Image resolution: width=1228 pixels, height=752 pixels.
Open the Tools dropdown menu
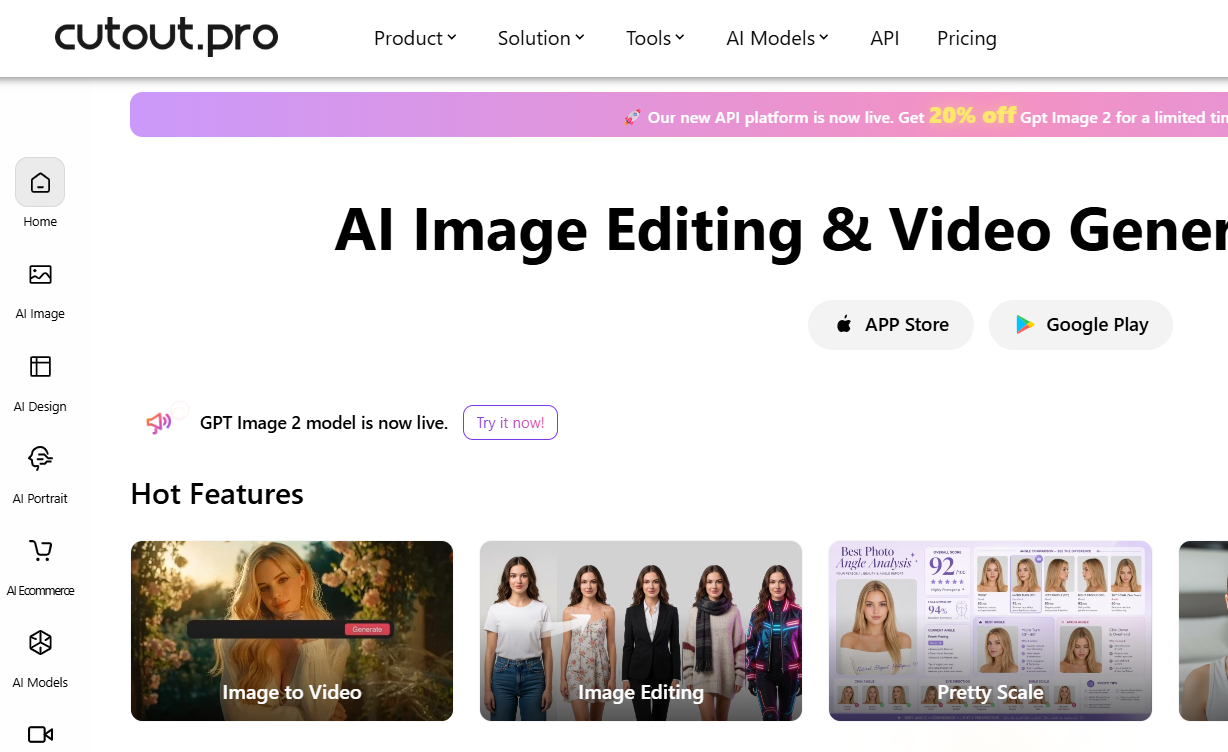click(x=655, y=38)
